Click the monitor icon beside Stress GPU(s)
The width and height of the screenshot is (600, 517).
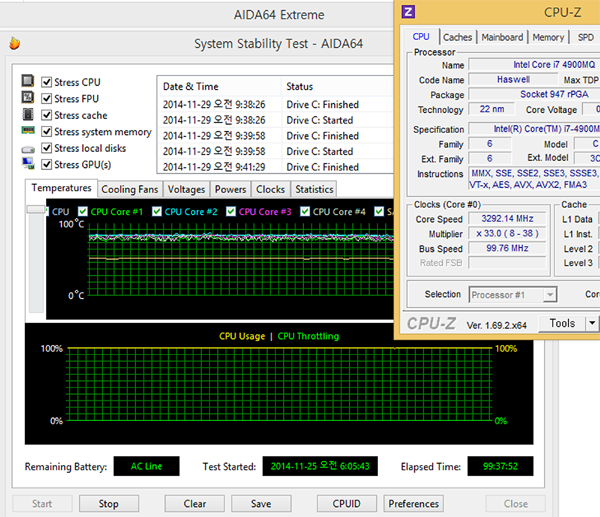pyautogui.click(x=28, y=163)
